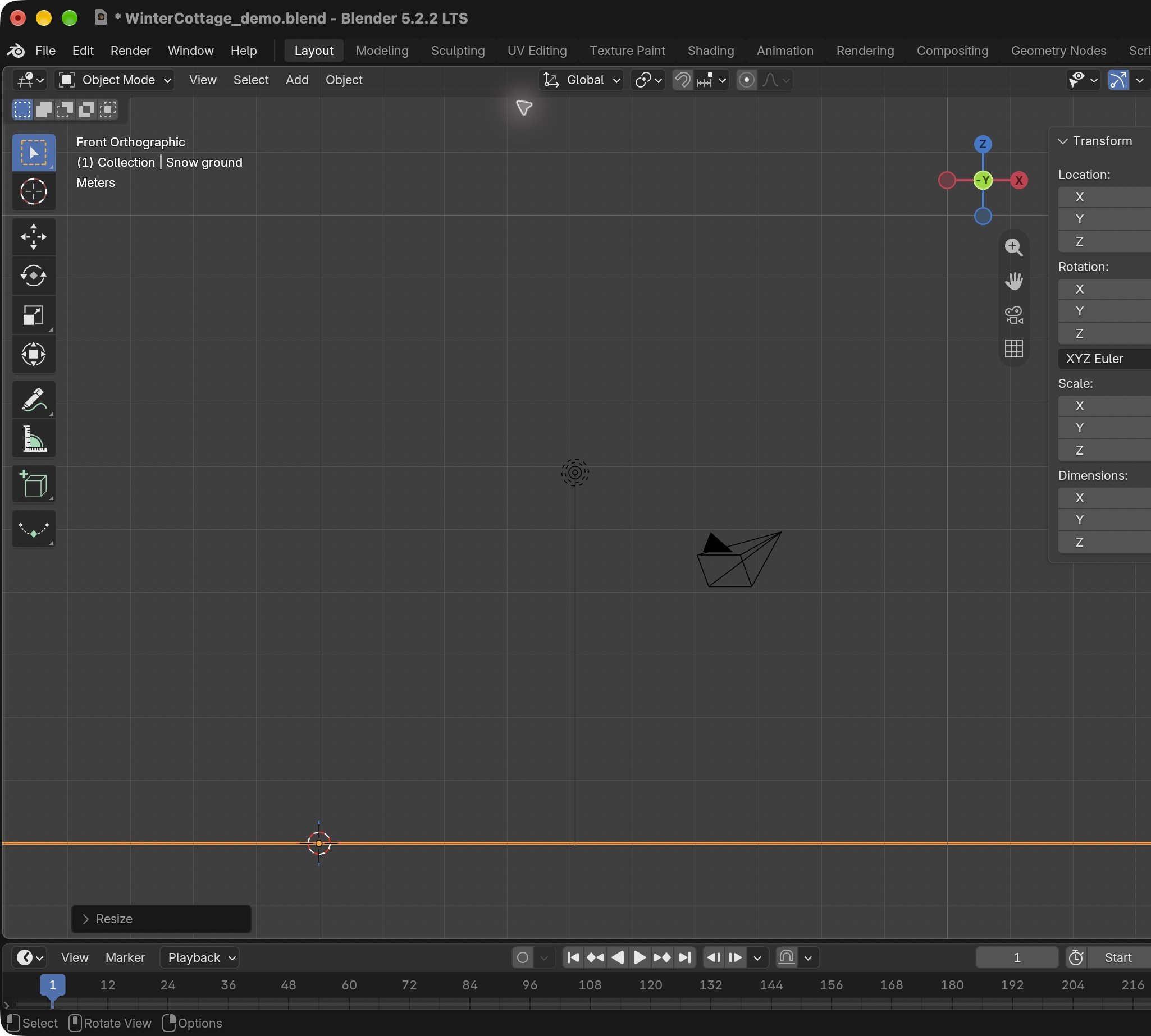Toggle snapping magnet button
Screen dimensions: 1151x1036
pos(682,80)
